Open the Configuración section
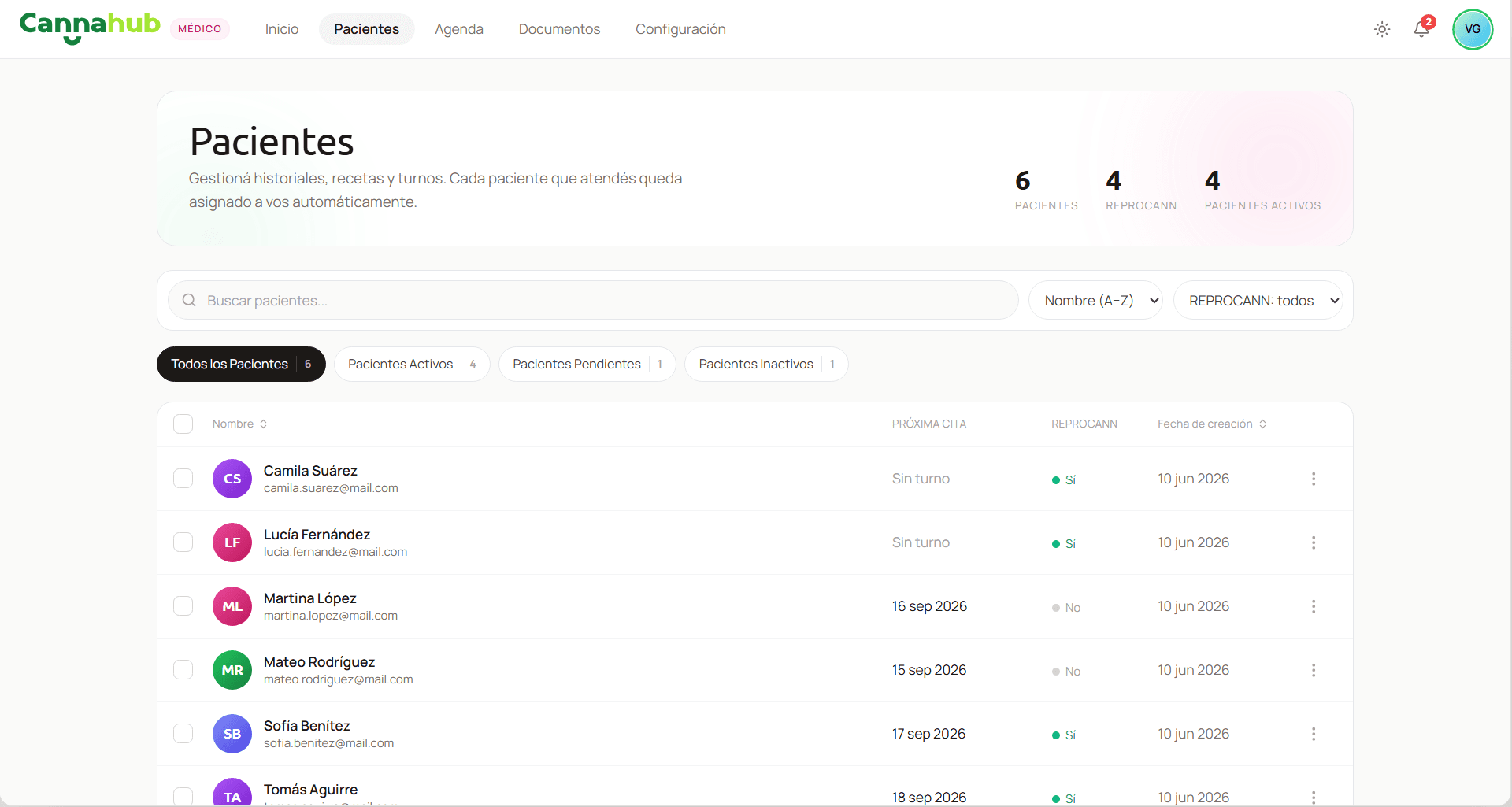This screenshot has height=807, width=1512. 680,29
